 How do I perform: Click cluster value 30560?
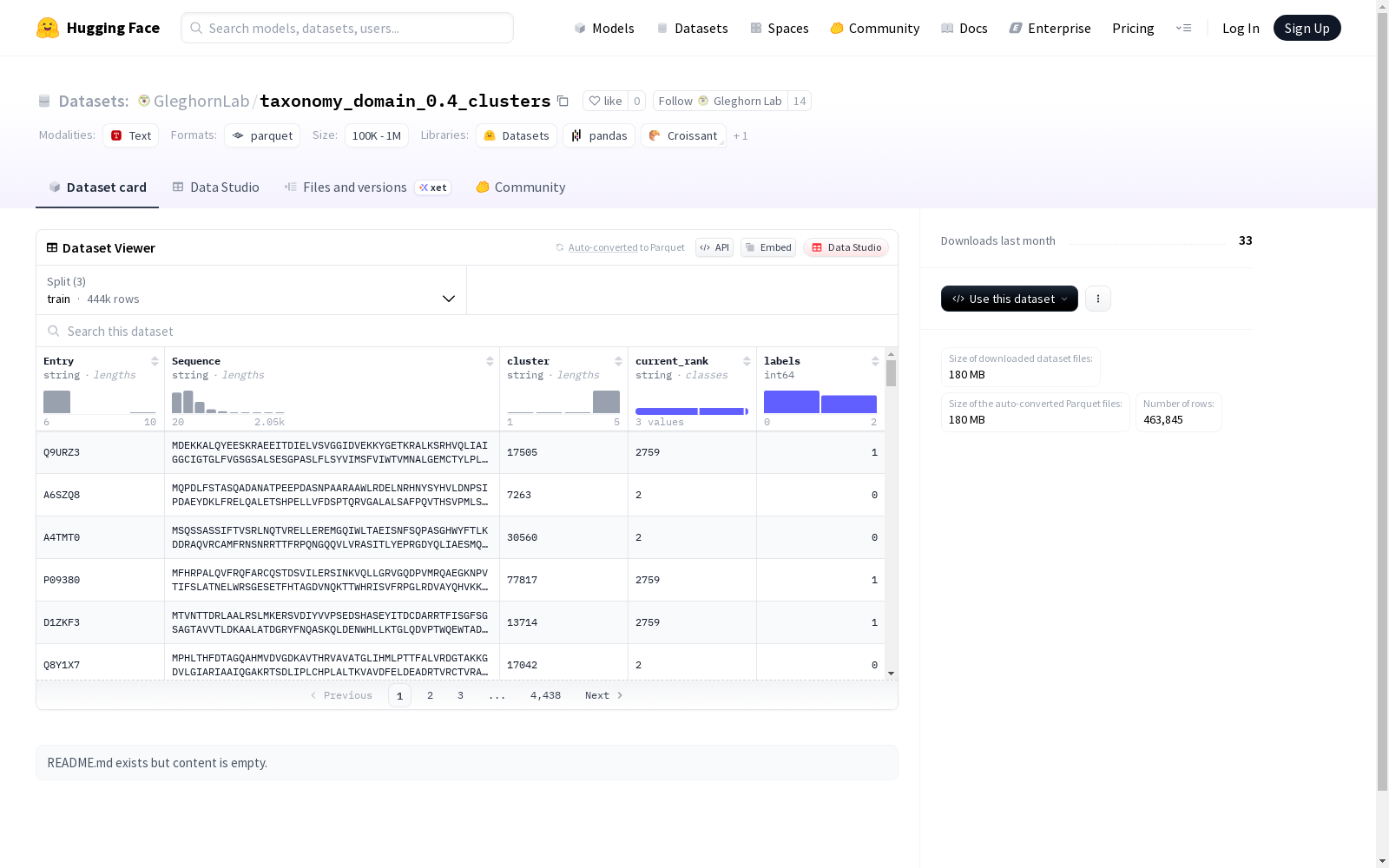[x=522, y=537]
